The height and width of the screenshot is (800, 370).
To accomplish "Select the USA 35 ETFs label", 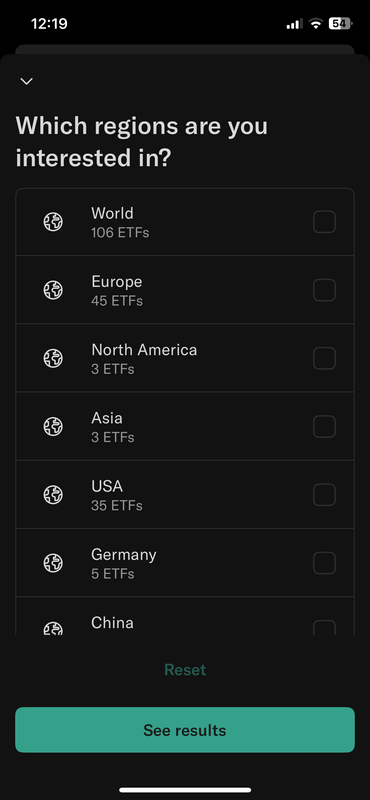I will pos(116,495).
